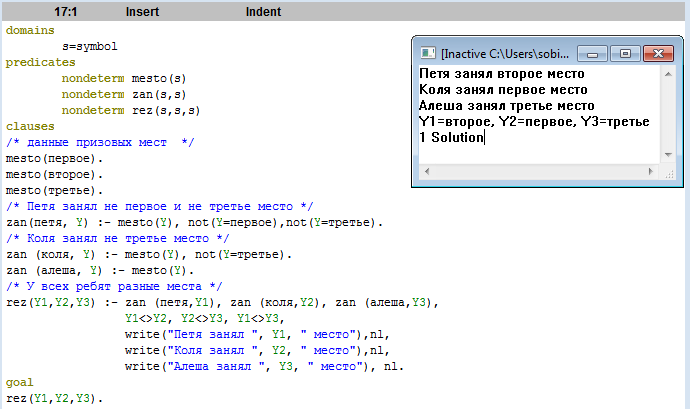Image resolution: width=690 pixels, height=409 pixels.
Task: Click the 's=symbol' declaration line
Action: click(89, 47)
